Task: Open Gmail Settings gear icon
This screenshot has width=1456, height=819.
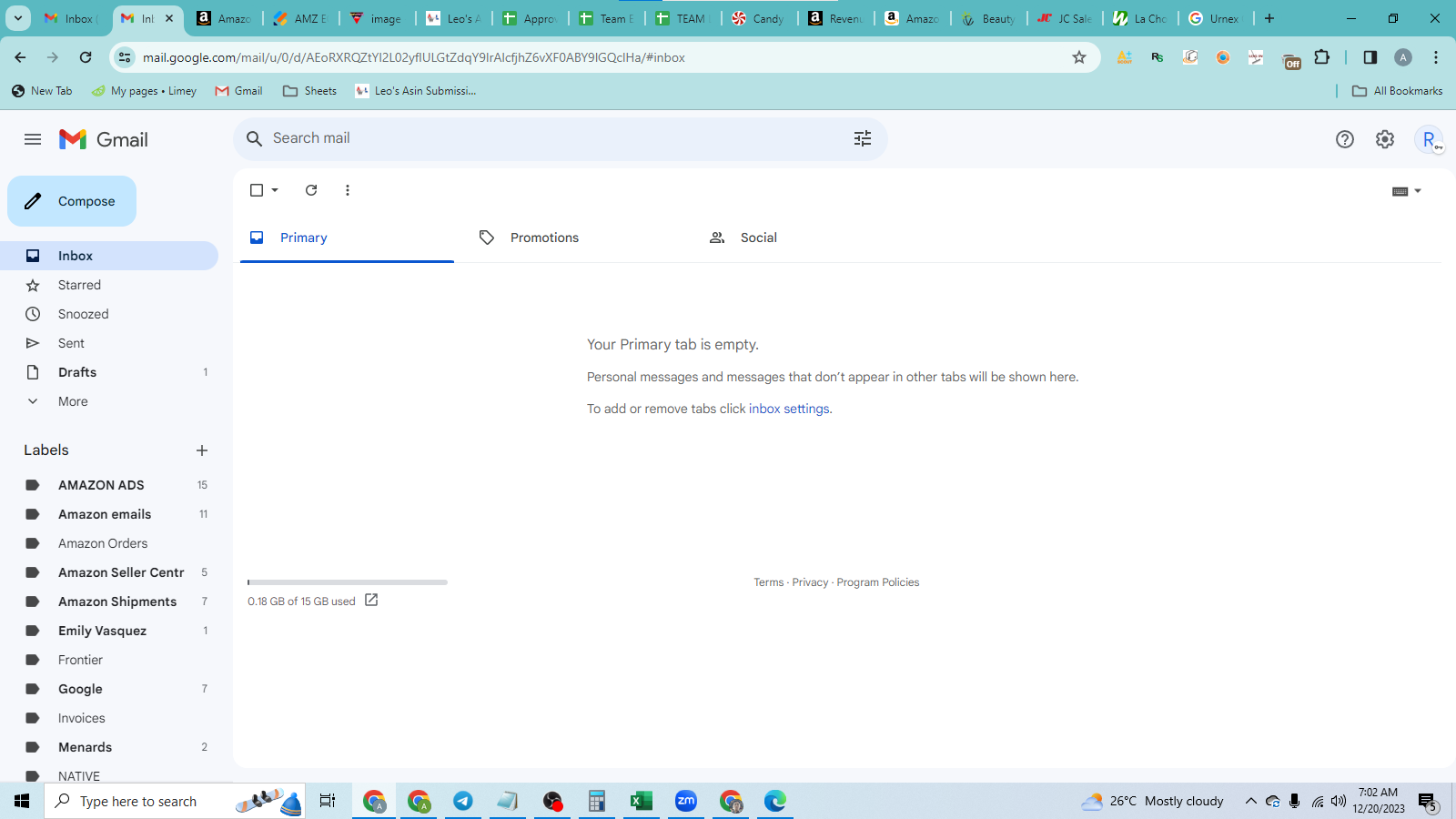Action: [1385, 139]
